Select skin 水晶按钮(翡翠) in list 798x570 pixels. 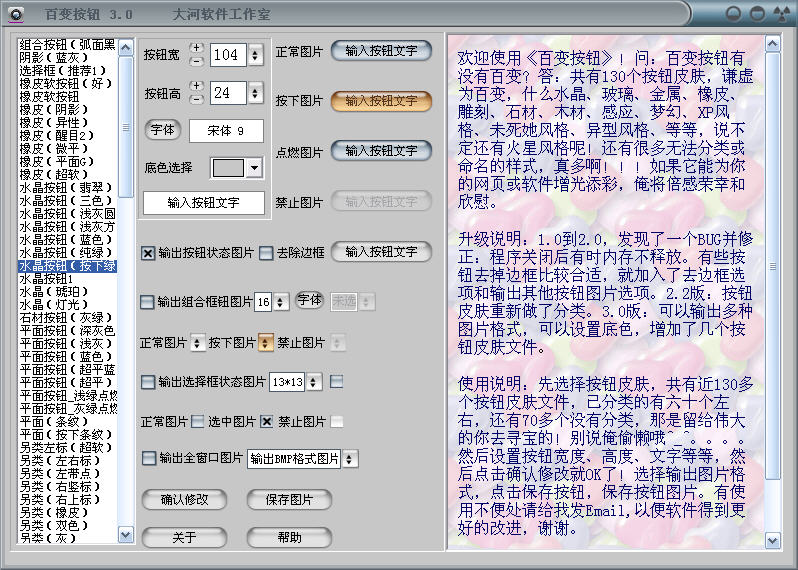point(68,188)
